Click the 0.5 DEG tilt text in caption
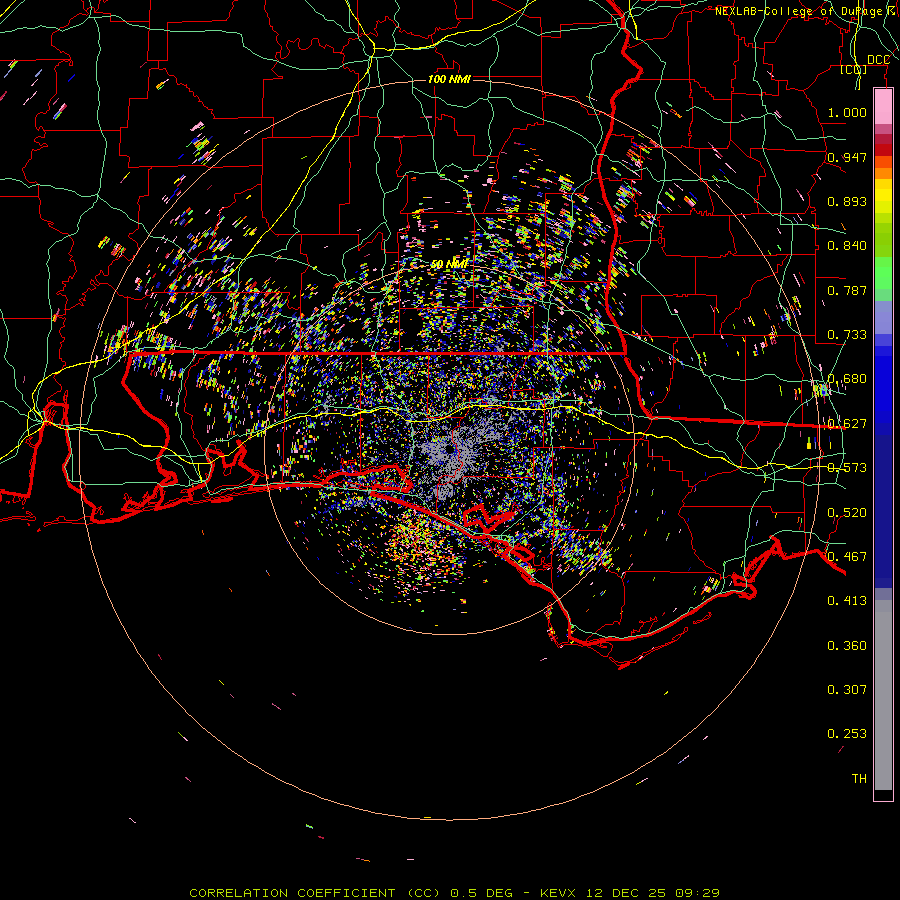The height and width of the screenshot is (900, 900). 484,893
